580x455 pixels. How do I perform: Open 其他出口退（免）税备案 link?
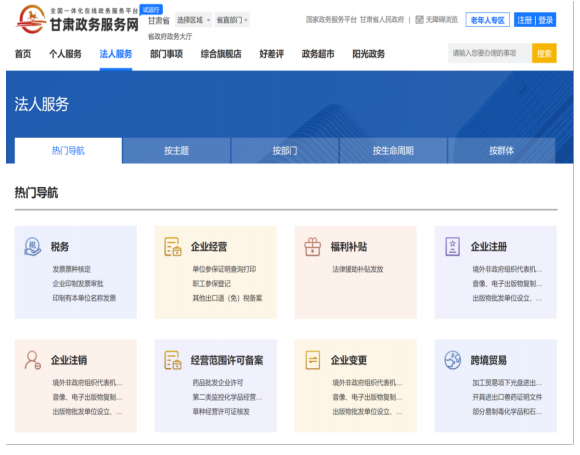[x=227, y=298]
